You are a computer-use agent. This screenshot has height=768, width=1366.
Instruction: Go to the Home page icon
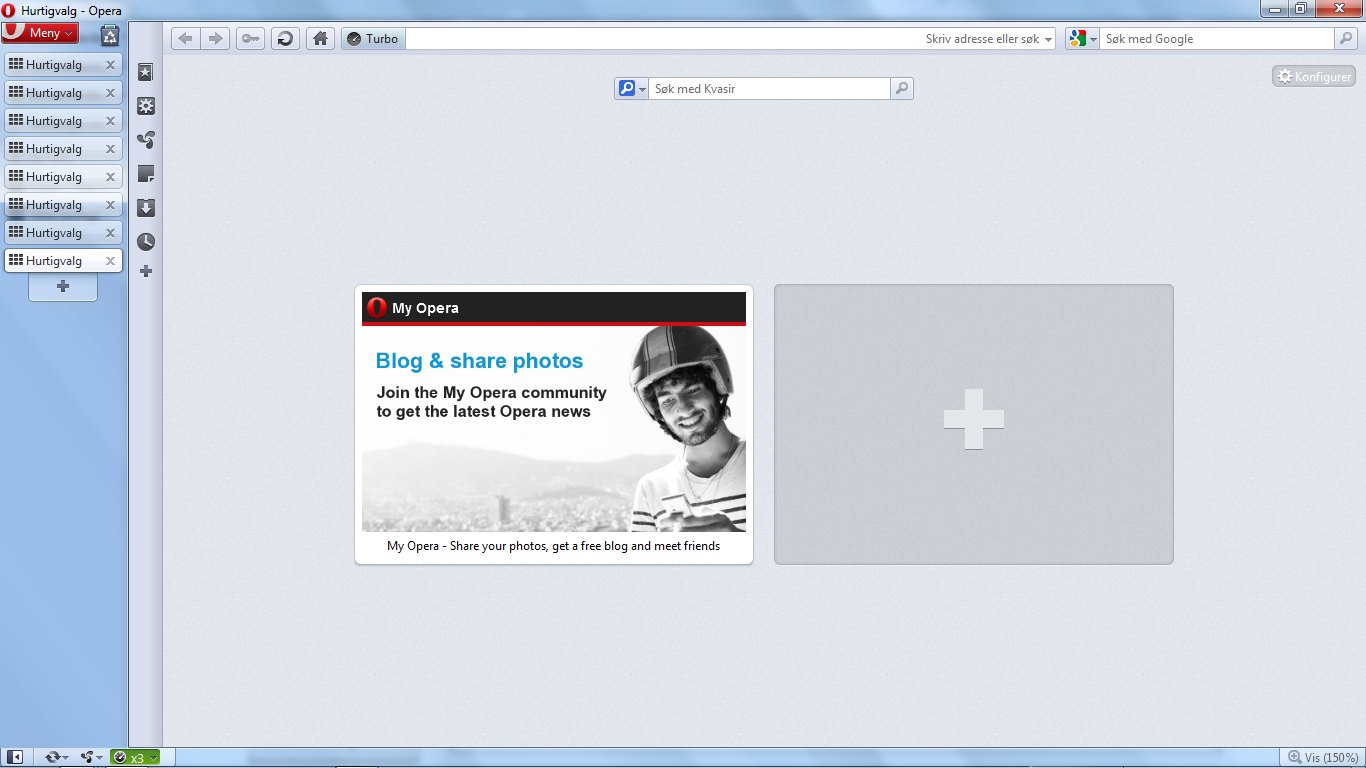pos(320,39)
